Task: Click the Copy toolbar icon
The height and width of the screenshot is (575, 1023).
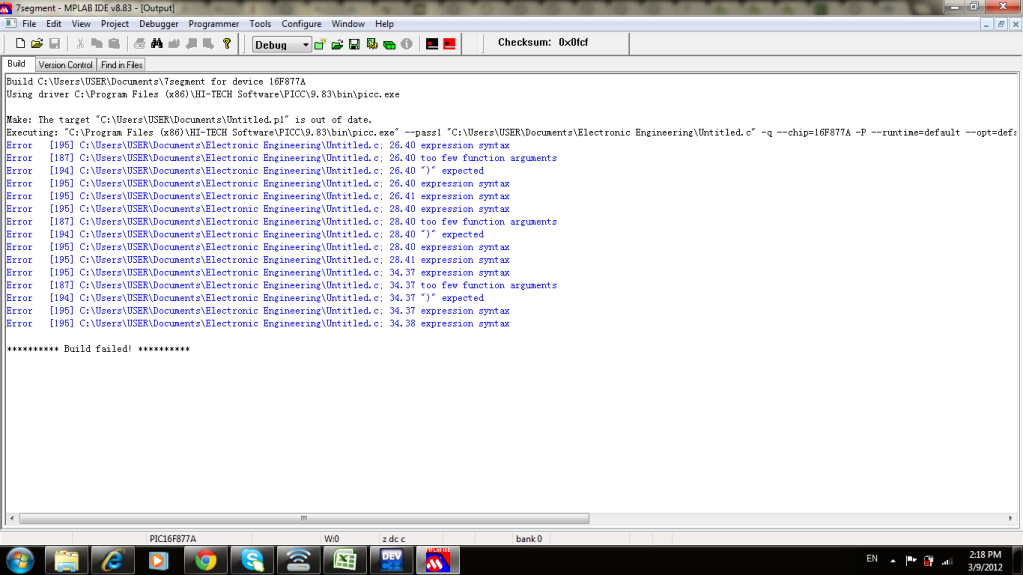Action: point(97,44)
